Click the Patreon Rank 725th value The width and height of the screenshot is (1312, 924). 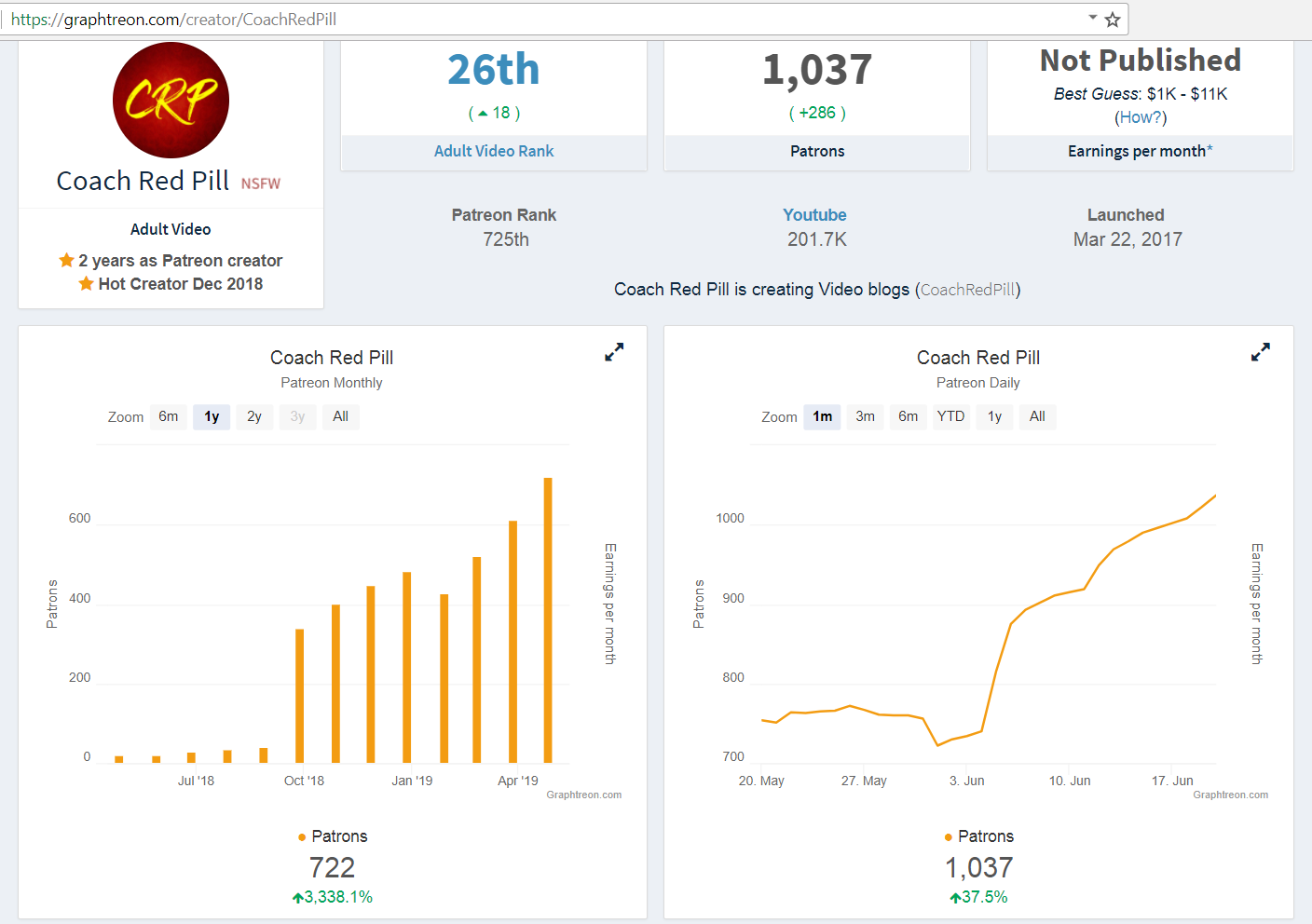coord(505,239)
